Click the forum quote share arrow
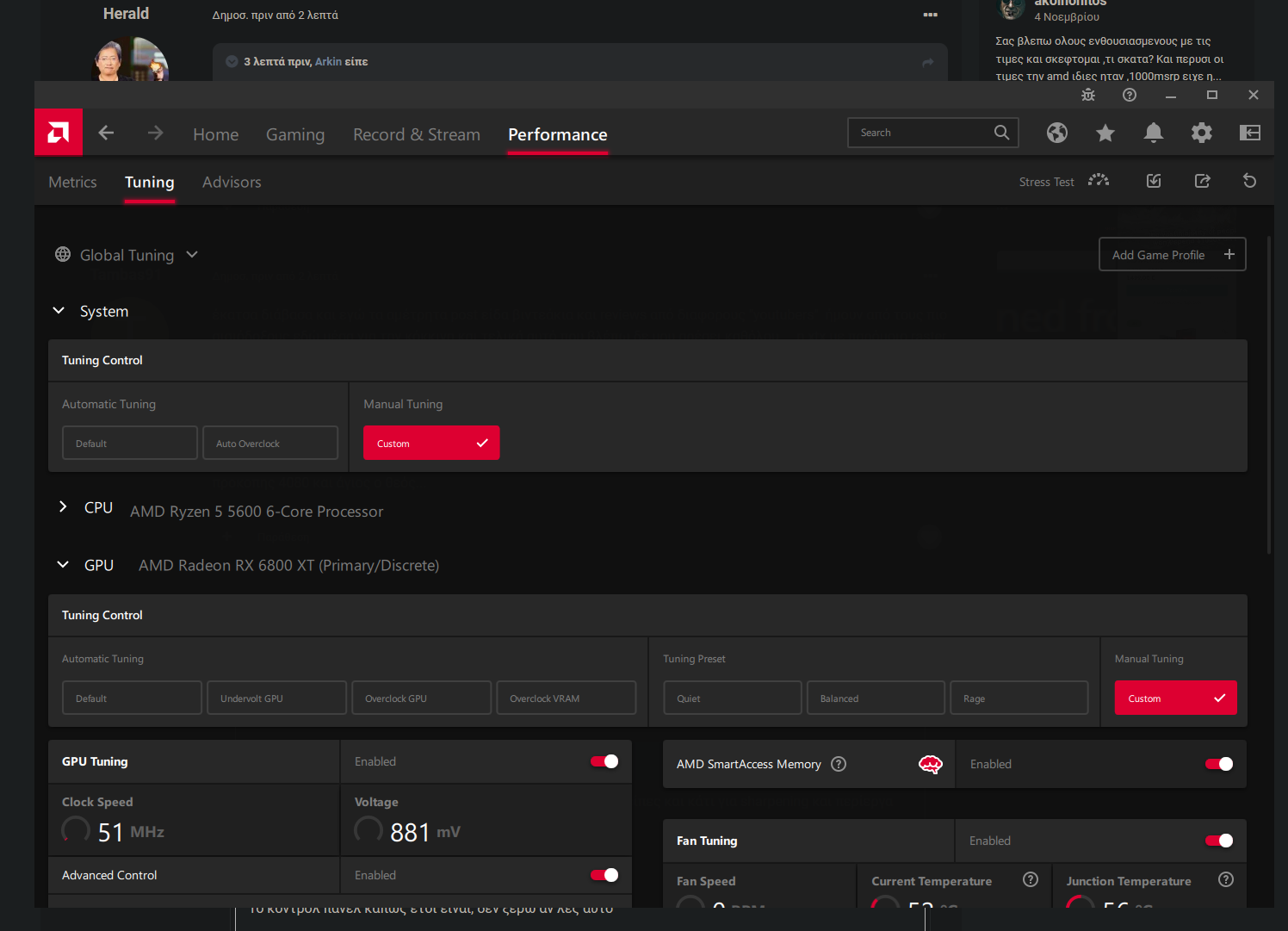 pos(928,62)
